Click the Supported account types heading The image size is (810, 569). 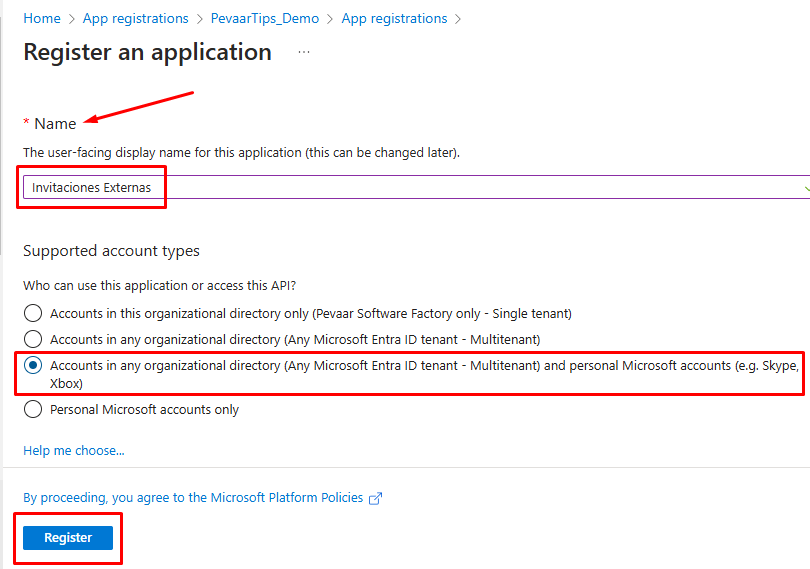click(111, 251)
